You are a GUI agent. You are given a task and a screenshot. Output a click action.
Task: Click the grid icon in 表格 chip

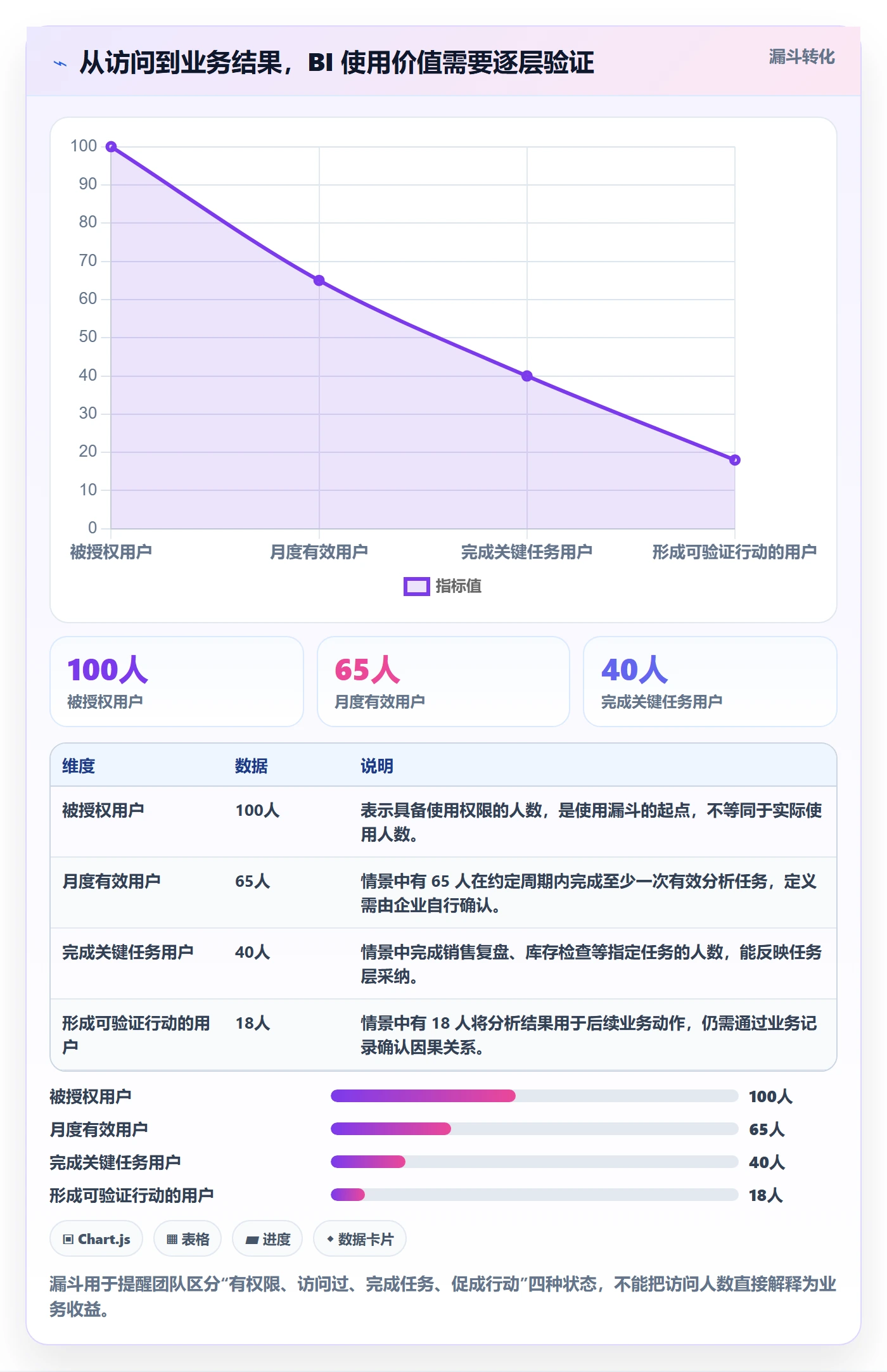[172, 1240]
